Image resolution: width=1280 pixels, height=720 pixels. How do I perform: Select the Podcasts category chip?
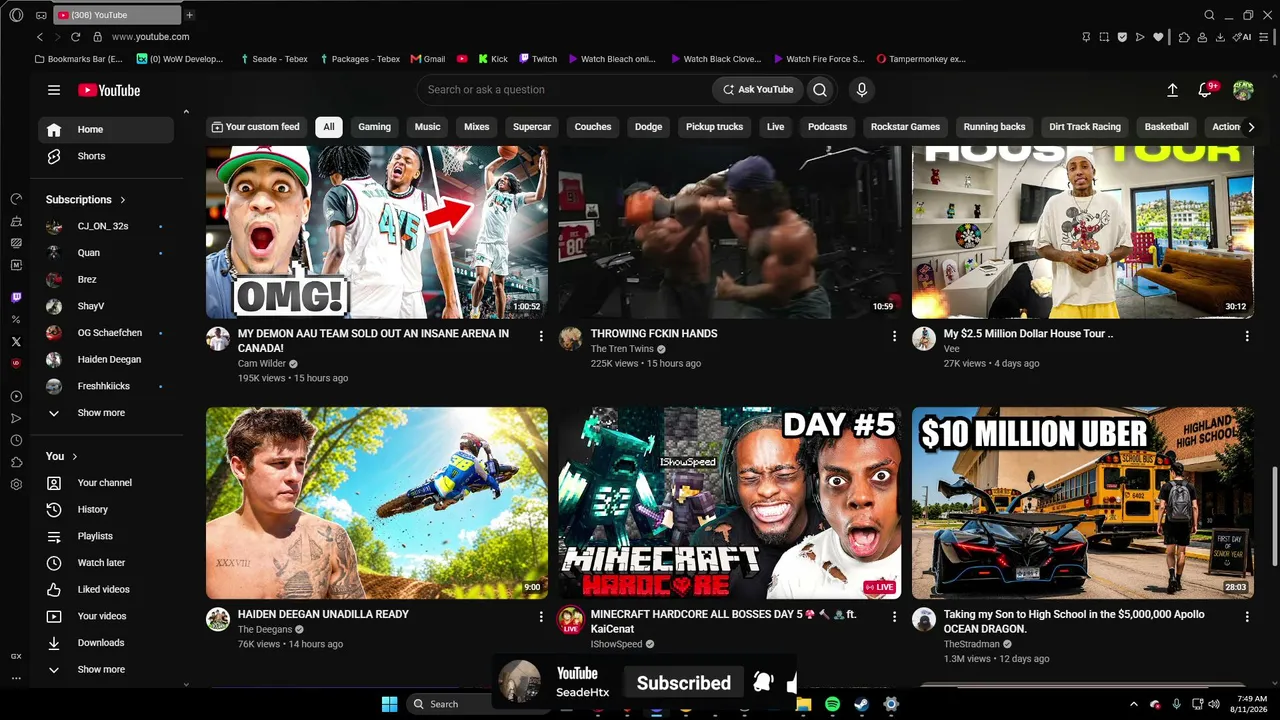click(827, 127)
